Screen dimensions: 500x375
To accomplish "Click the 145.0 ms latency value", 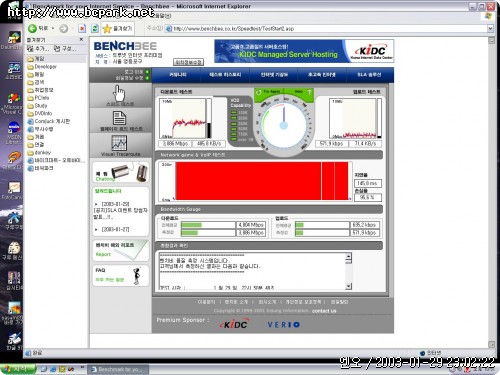I will pos(367,183).
